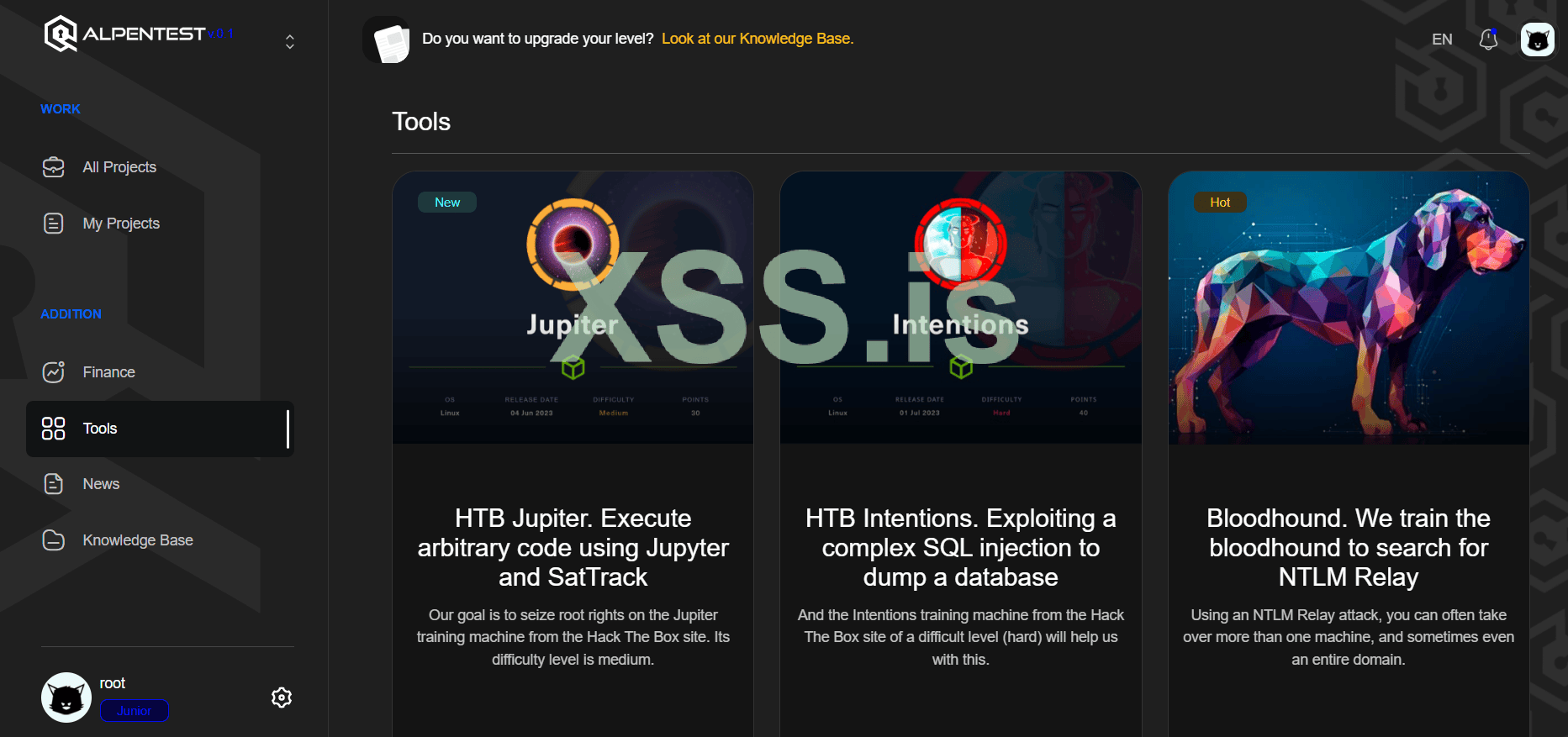Viewport: 1568px width, 737px height.
Task: Click the root user cat avatar
Action: pos(66,698)
